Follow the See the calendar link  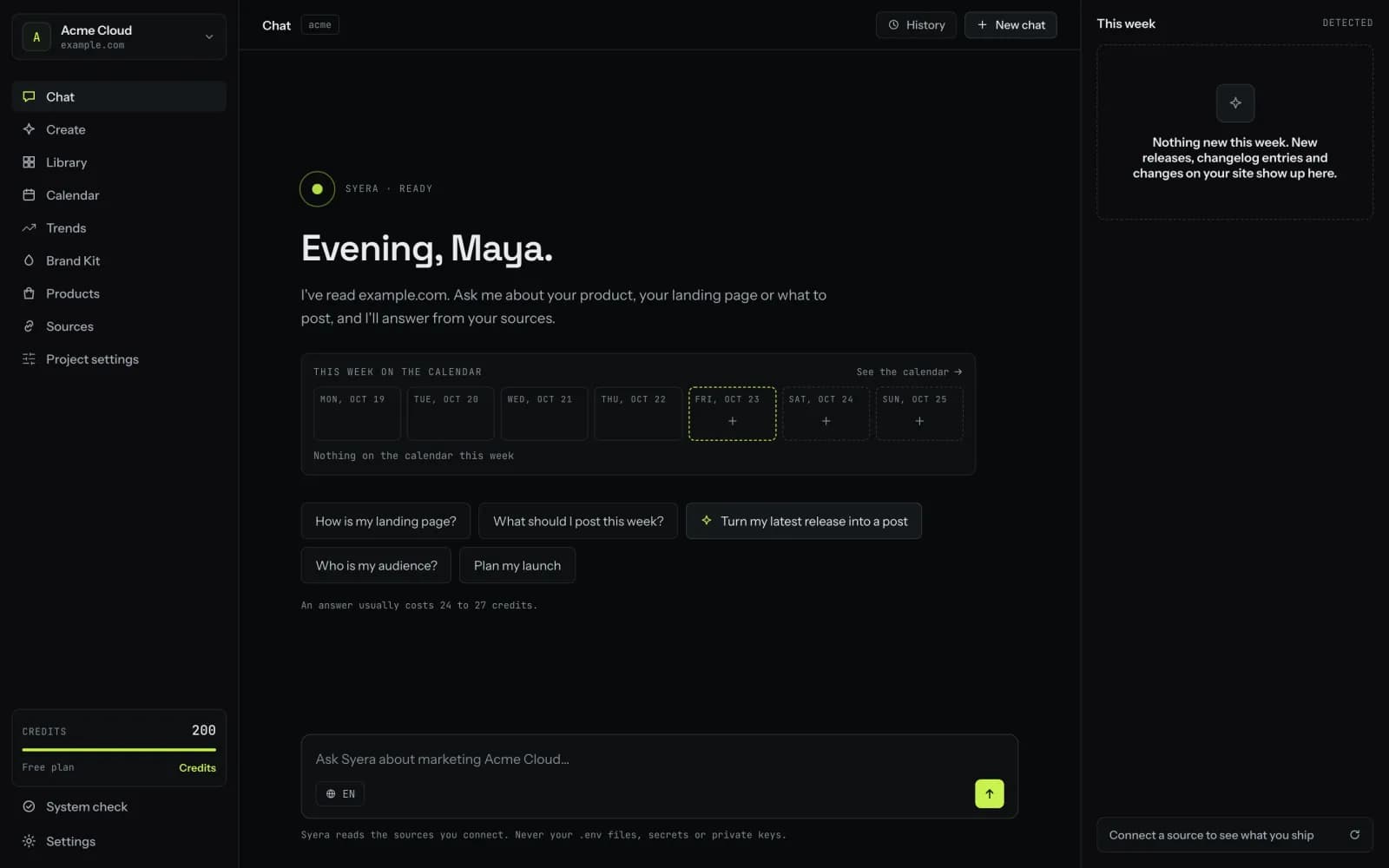[909, 372]
